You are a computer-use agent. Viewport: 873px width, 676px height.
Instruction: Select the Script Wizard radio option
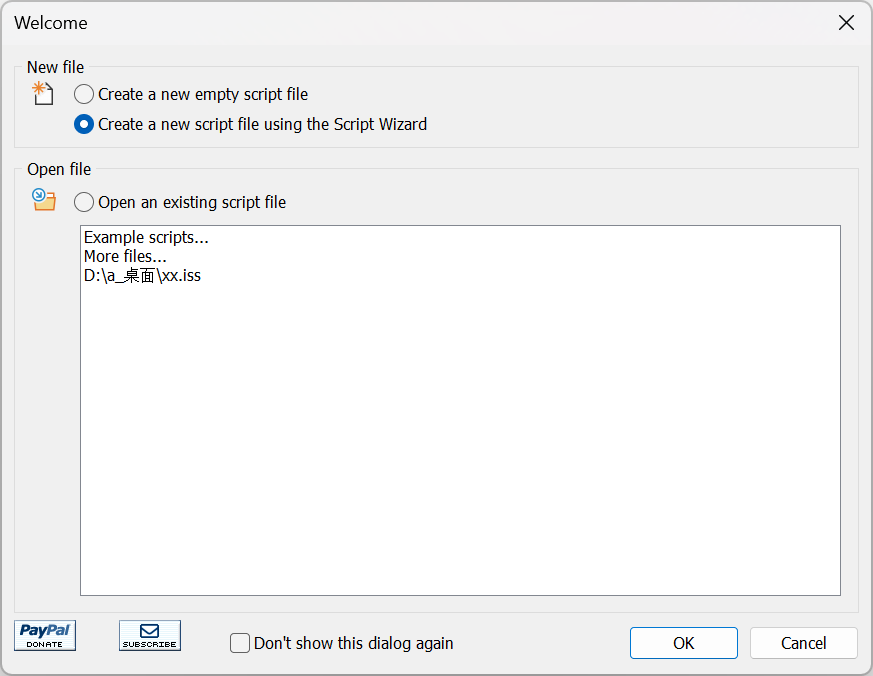point(84,124)
